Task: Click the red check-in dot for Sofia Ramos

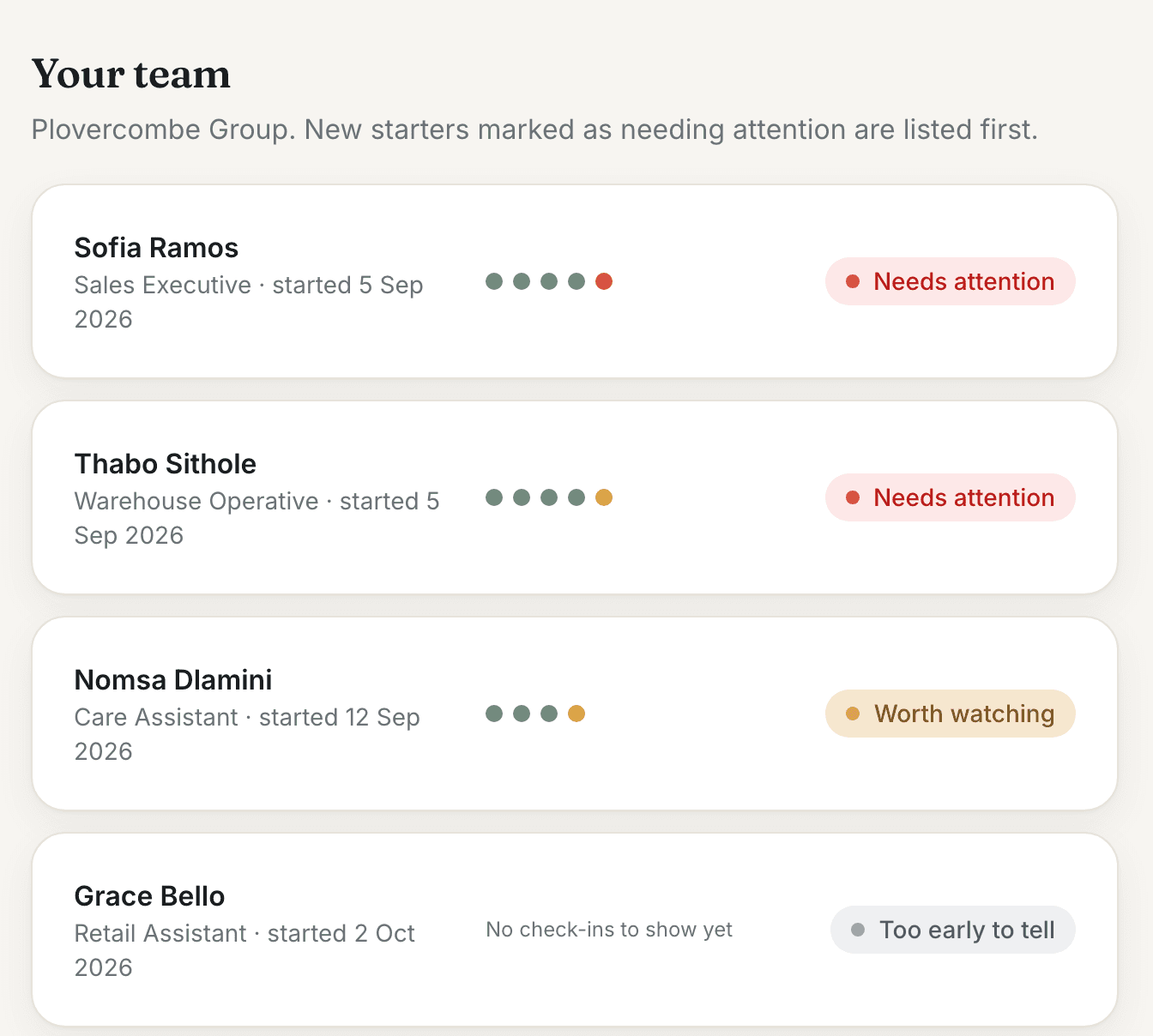Action: (x=604, y=281)
